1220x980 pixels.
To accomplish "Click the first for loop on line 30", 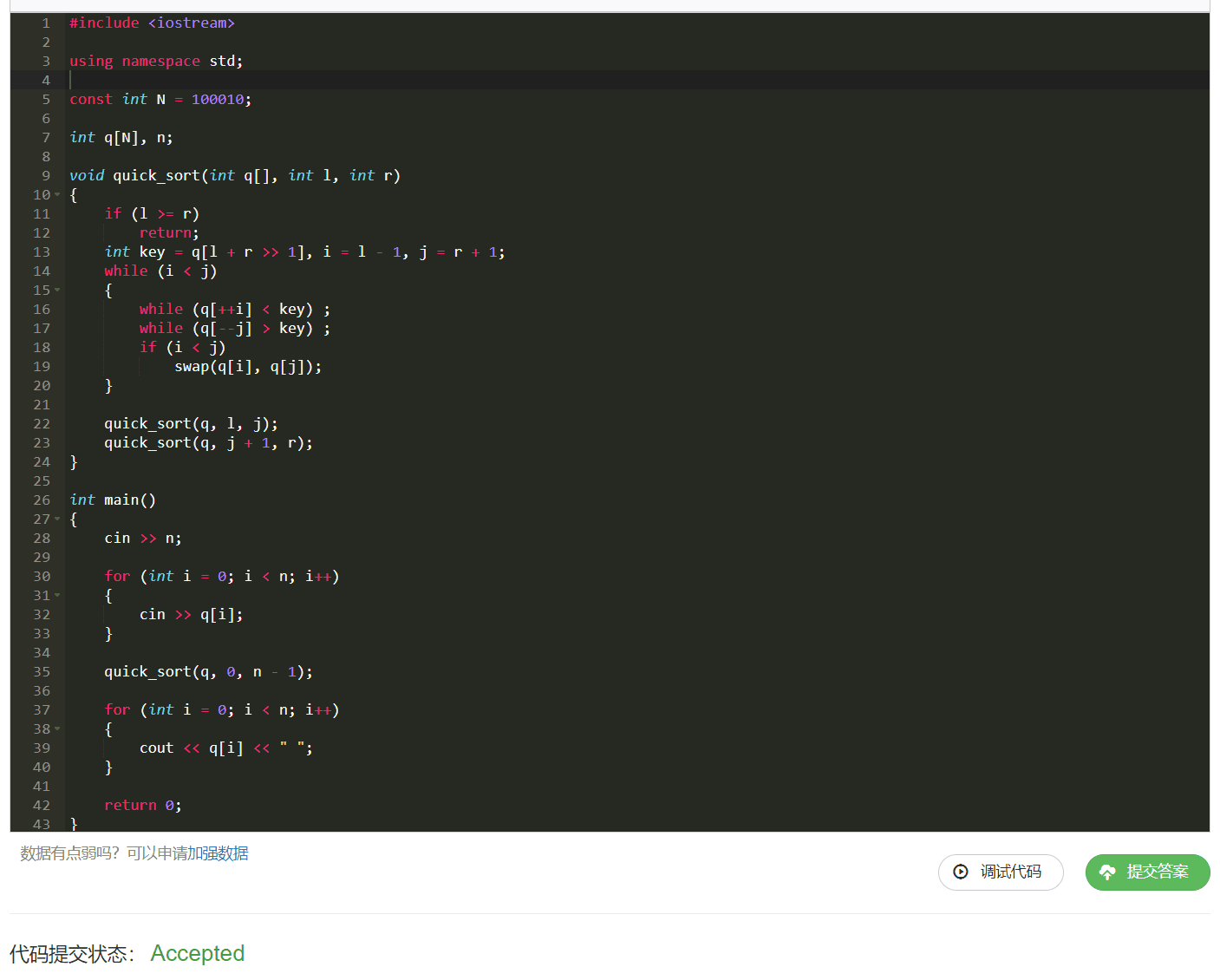I will pos(222,576).
